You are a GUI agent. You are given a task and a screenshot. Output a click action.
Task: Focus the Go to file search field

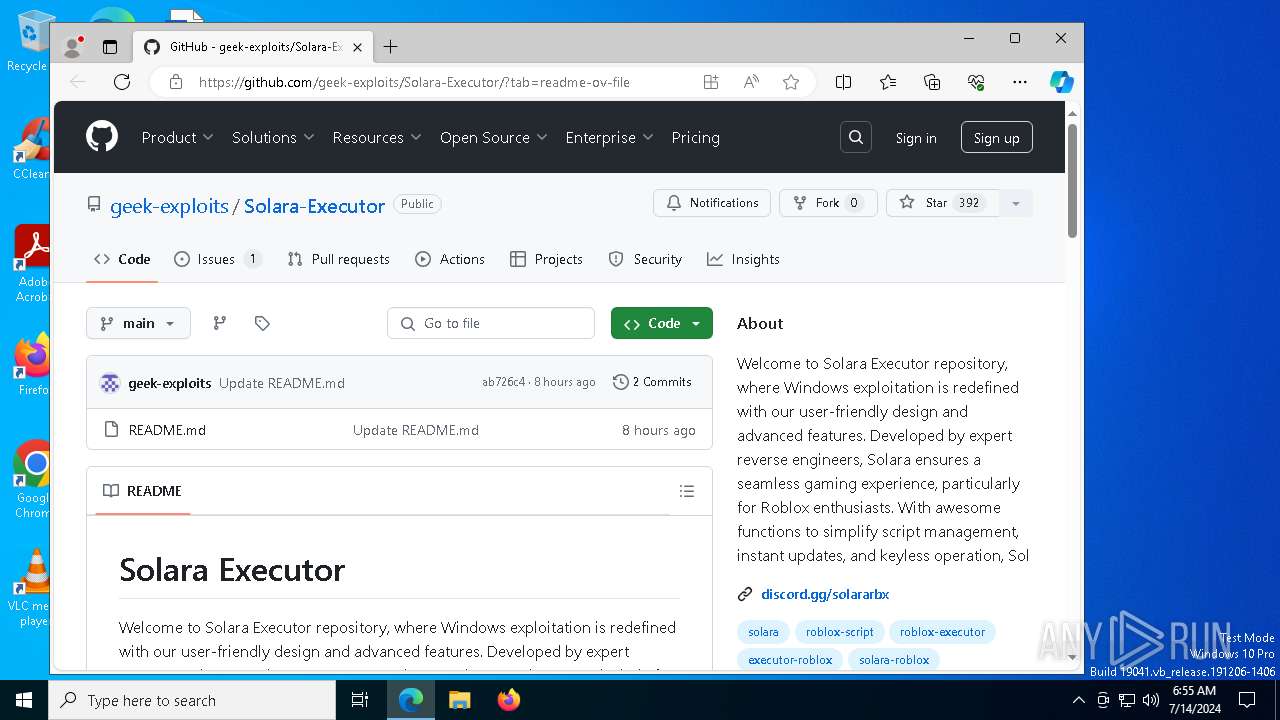tap(491, 323)
